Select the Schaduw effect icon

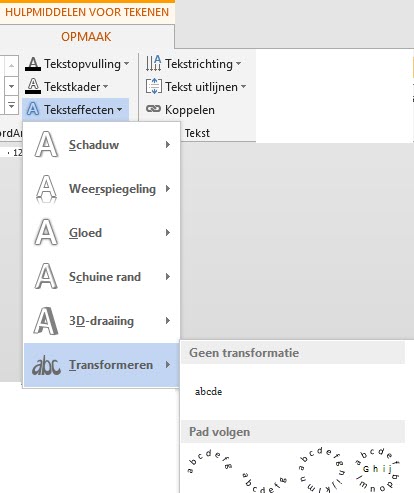click(x=46, y=145)
